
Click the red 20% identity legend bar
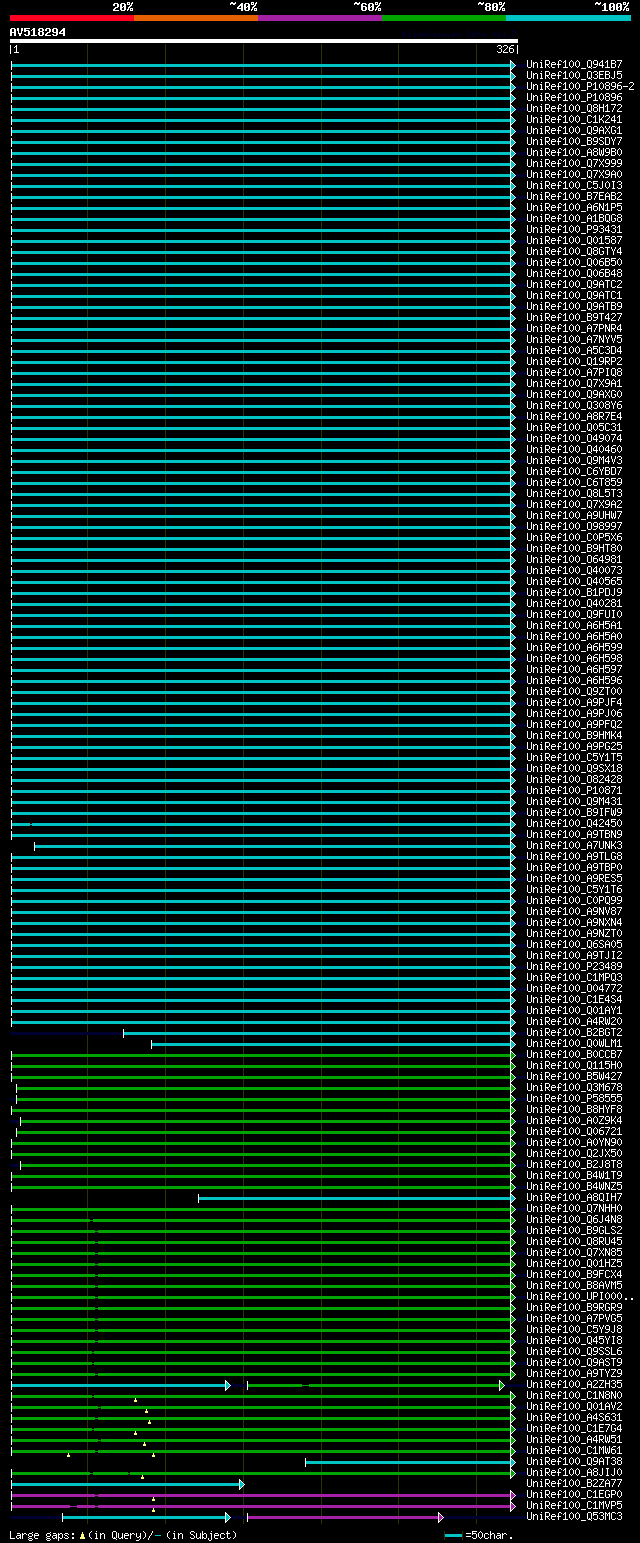click(x=72, y=18)
